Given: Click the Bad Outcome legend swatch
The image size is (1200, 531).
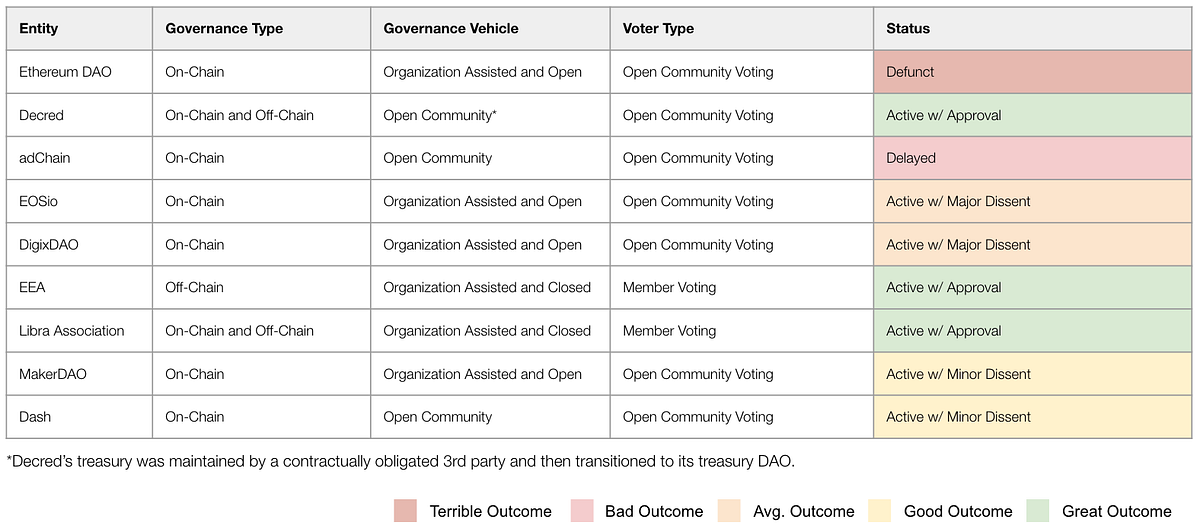Looking at the screenshot, I should coord(582,511).
